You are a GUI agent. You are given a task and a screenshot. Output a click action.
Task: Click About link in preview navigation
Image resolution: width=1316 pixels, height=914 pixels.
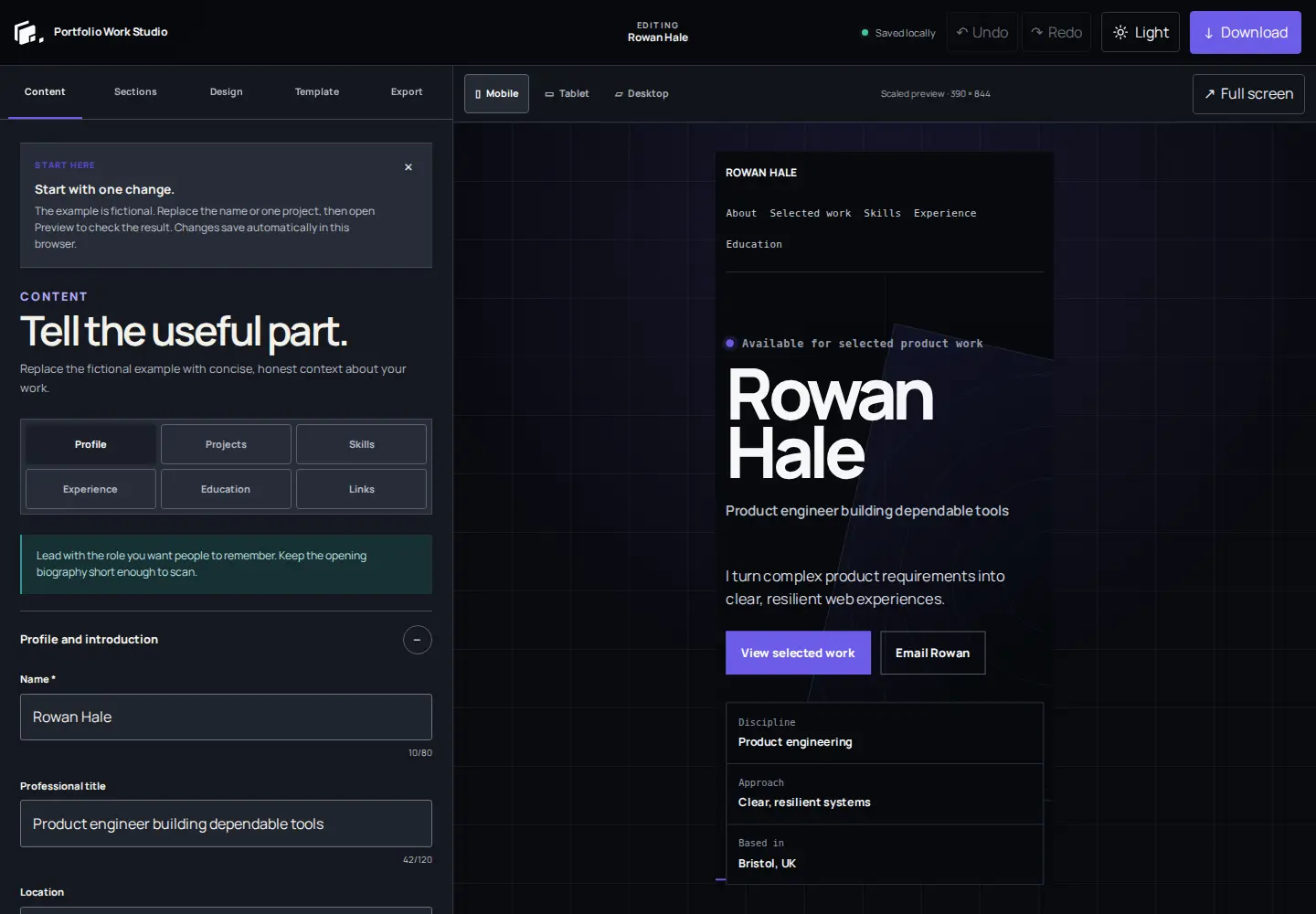741,213
